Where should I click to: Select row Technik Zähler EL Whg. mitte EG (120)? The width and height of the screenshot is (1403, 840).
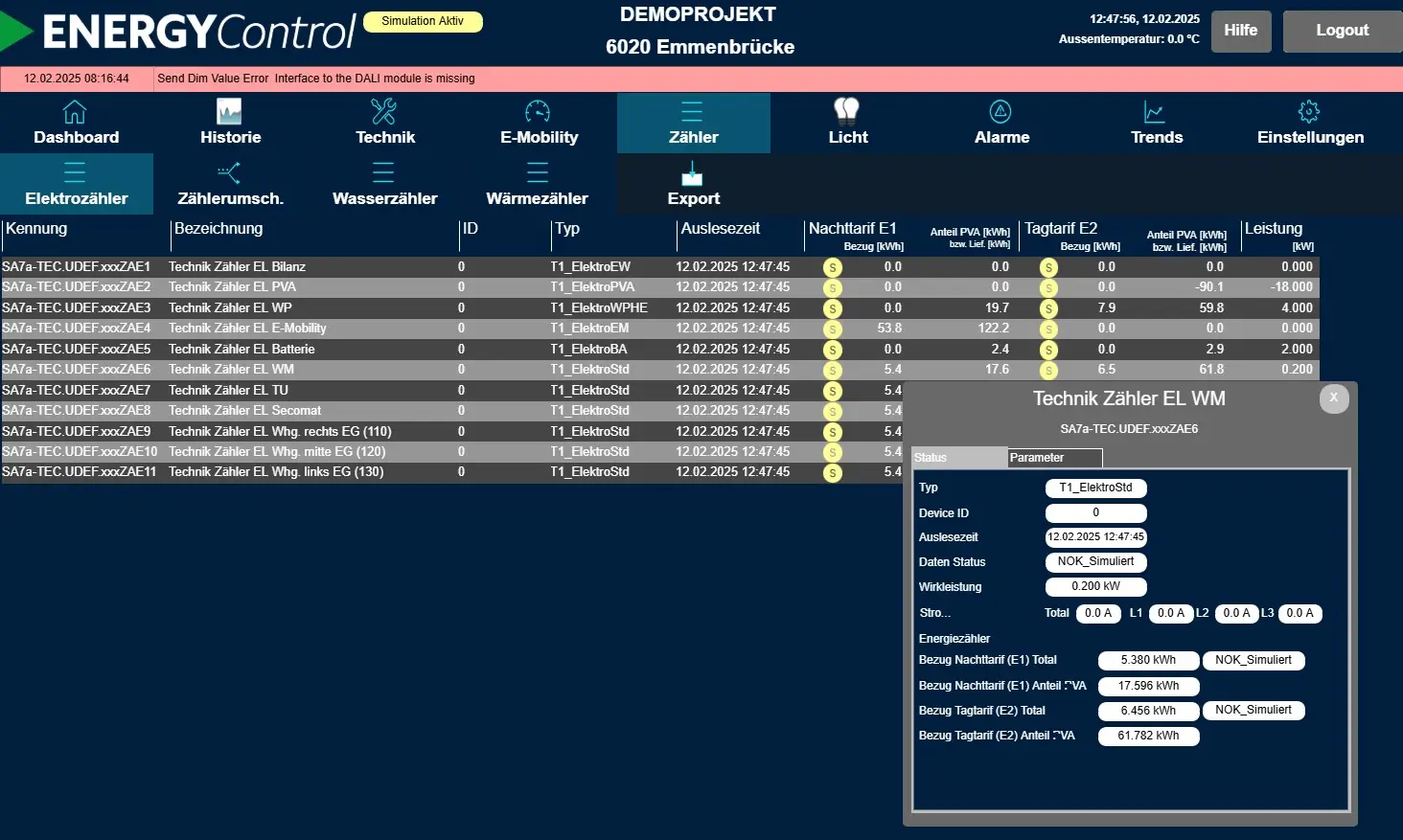[451, 452]
